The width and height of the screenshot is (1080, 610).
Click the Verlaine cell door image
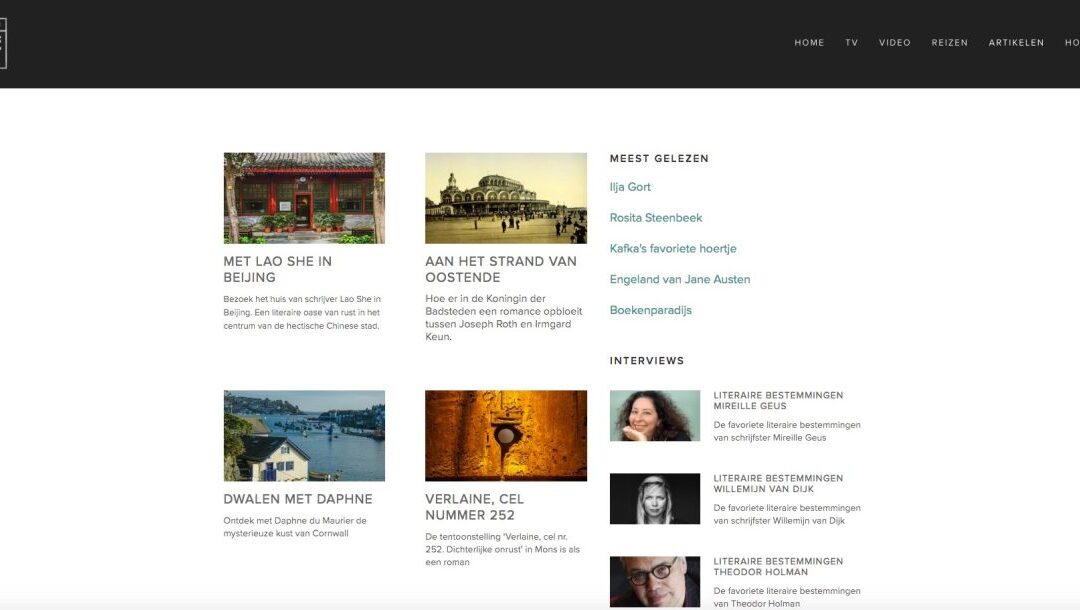[505, 435]
